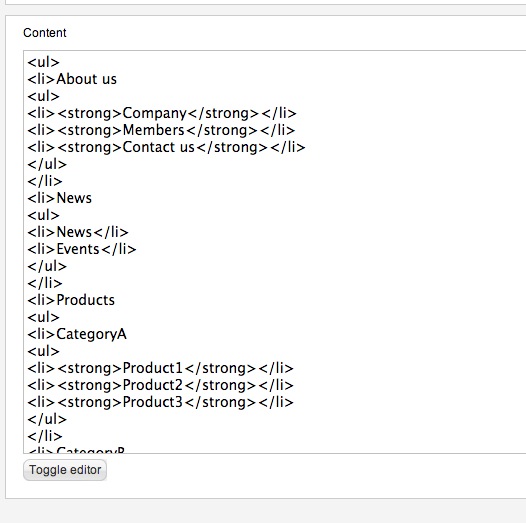The height and width of the screenshot is (523, 526).
Task: Place cursor on the About us line
Action: click(x=72, y=79)
